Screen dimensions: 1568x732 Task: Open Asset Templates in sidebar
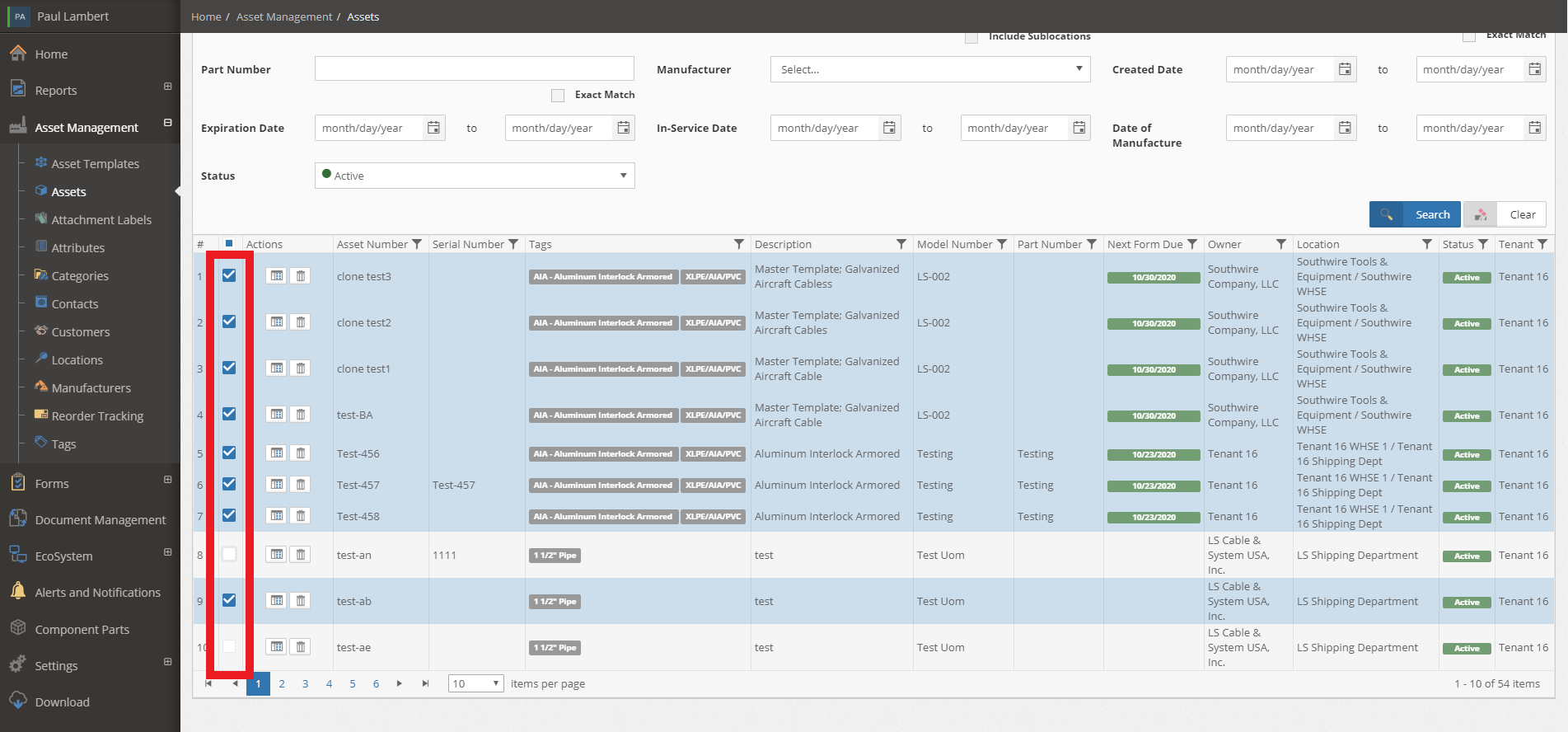click(x=95, y=163)
